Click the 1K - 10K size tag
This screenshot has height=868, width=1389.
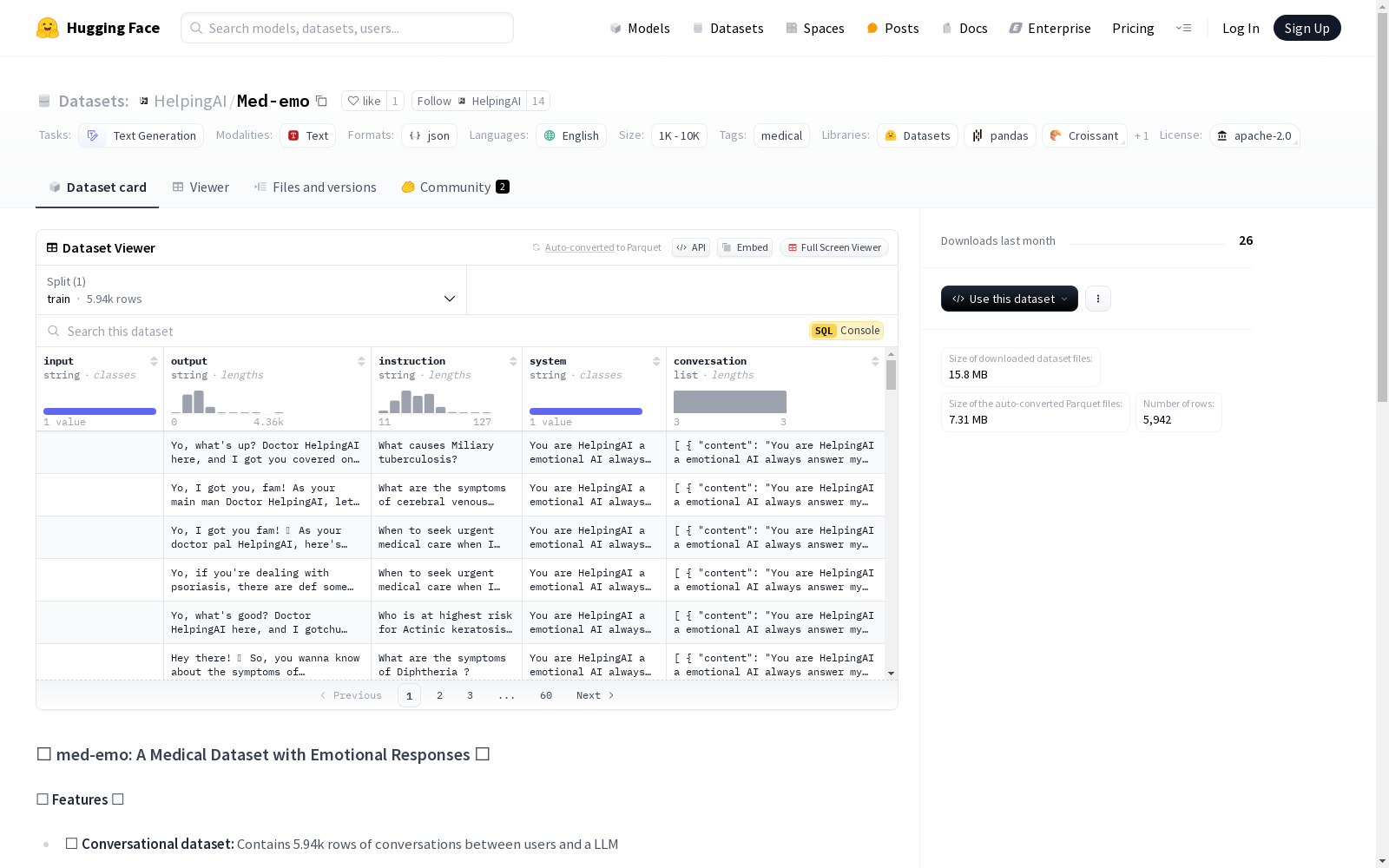tap(679, 135)
